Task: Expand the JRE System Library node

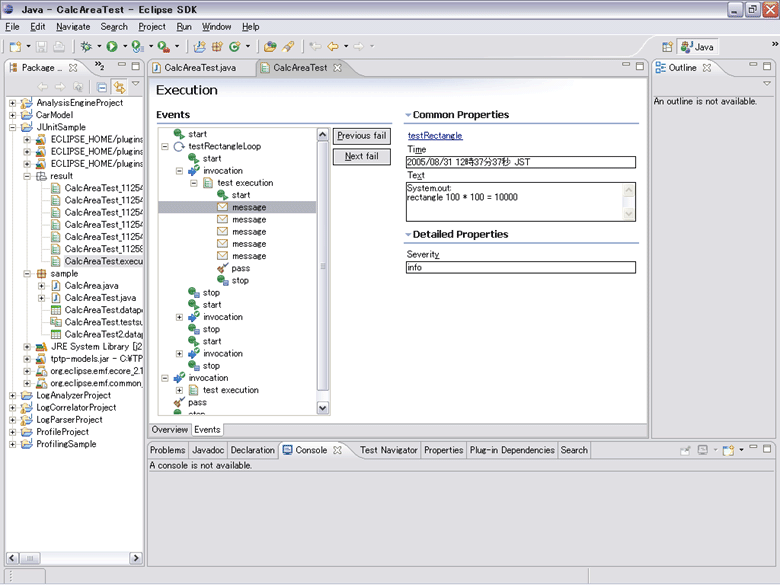Action: pyautogui.click(x=27, y=347)
